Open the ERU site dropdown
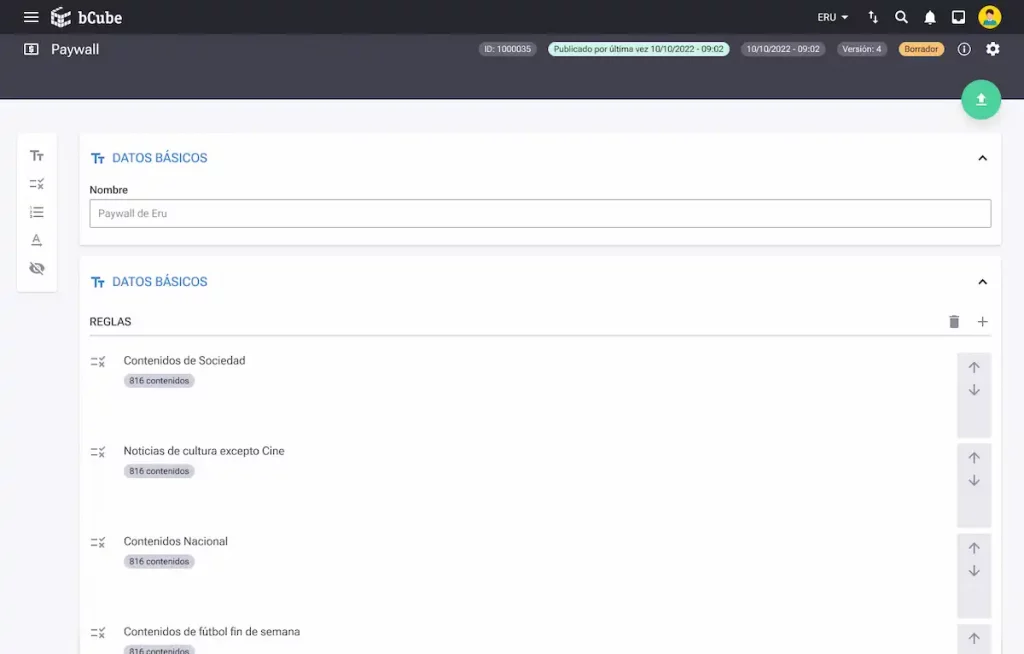Viewport: 1024px width, 654px height. [x=832, y=17]
